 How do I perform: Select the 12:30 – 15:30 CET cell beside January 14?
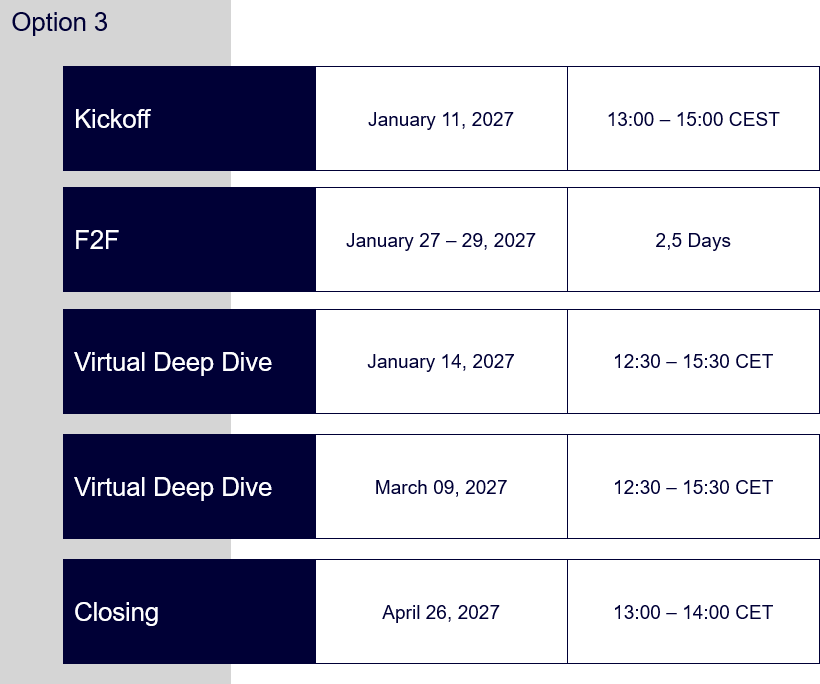coord(693,361)
